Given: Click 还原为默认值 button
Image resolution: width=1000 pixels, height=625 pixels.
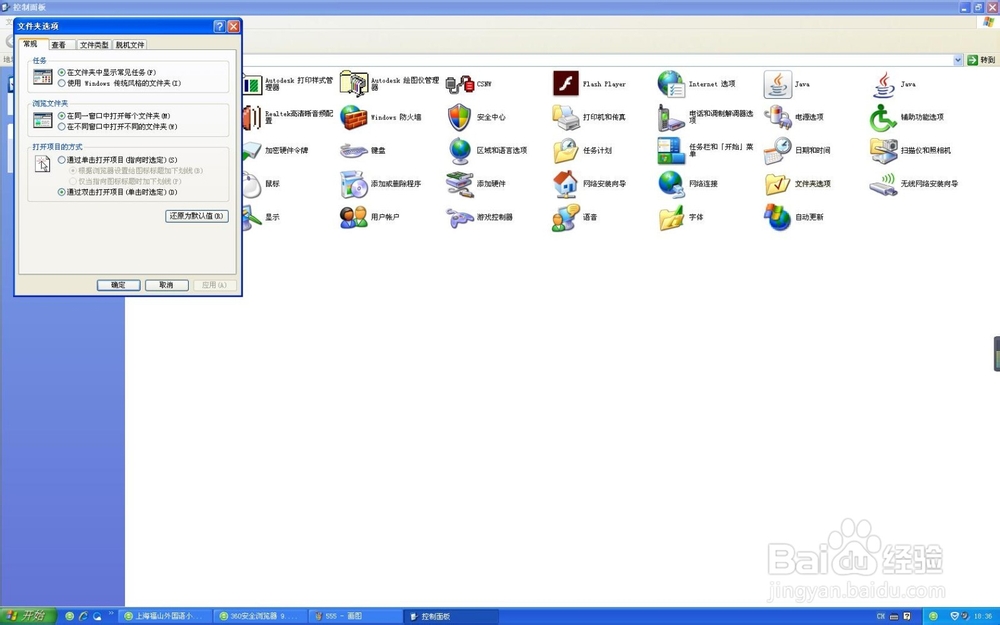Looking at the screenshot, I should 196,216.
